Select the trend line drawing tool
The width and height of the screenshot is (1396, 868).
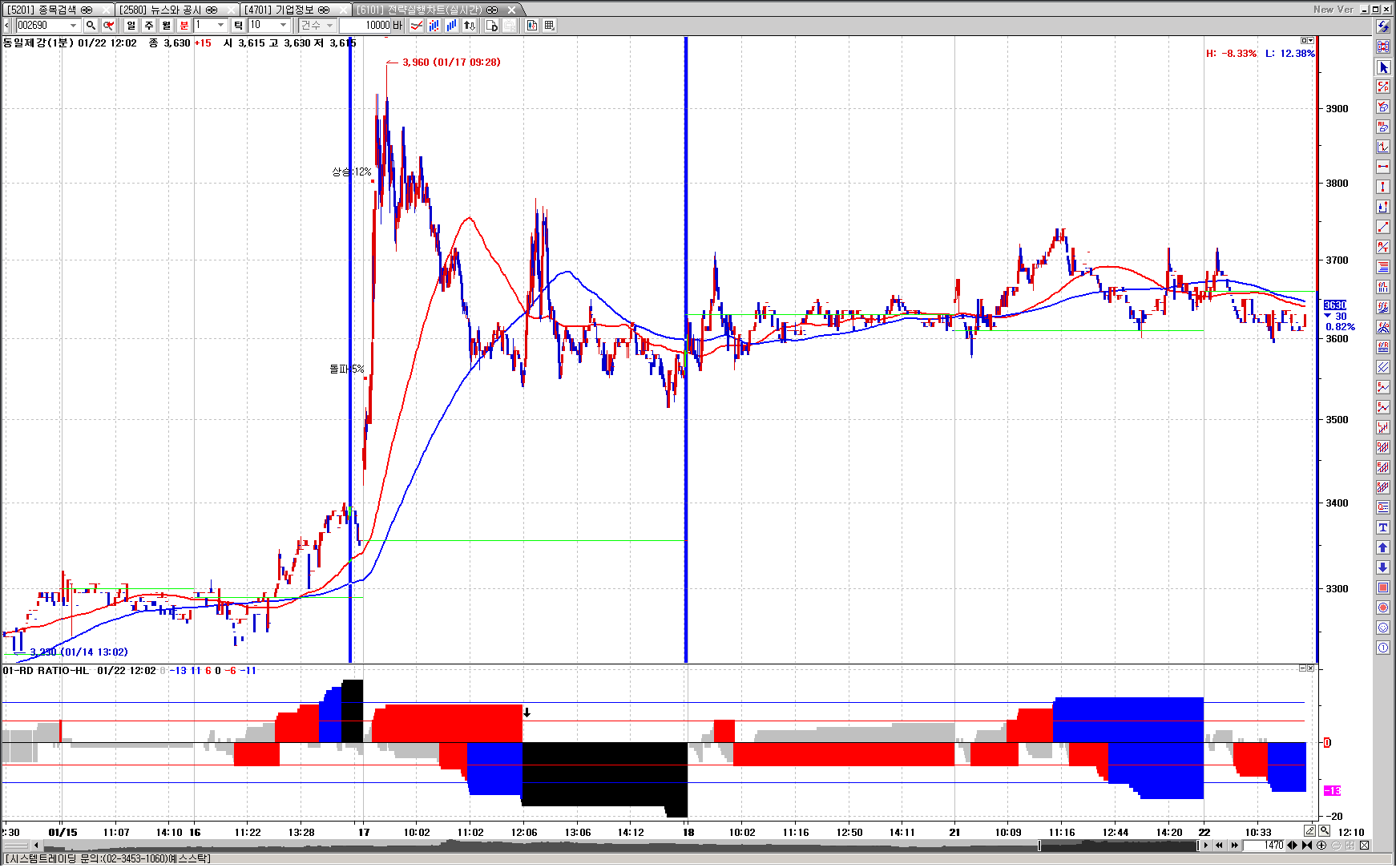click(x=1383, y=228)
